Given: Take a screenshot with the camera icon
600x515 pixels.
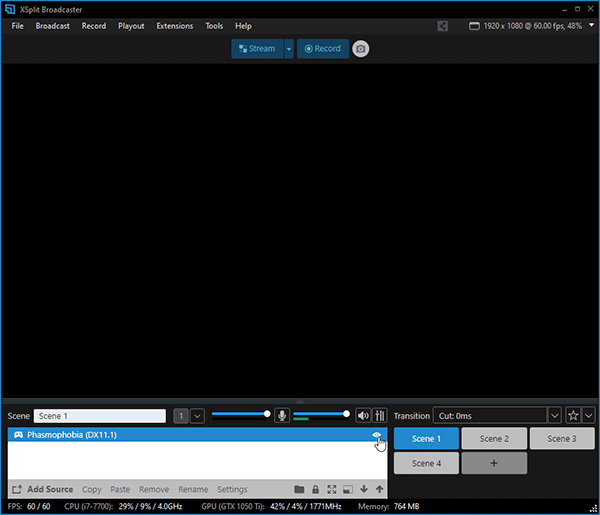Looking at the screenshot, I should click(360, 49).
